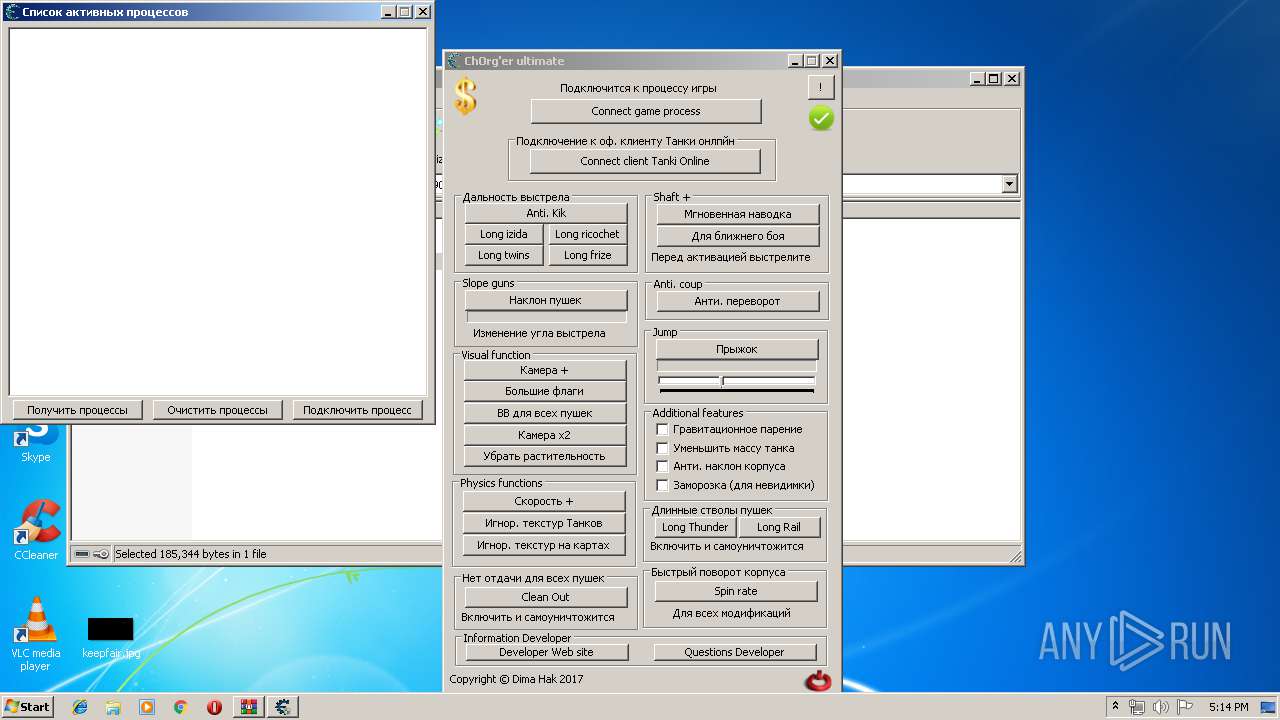
Task: Click the empty active processes list area
Action: (x=218, y=211)
